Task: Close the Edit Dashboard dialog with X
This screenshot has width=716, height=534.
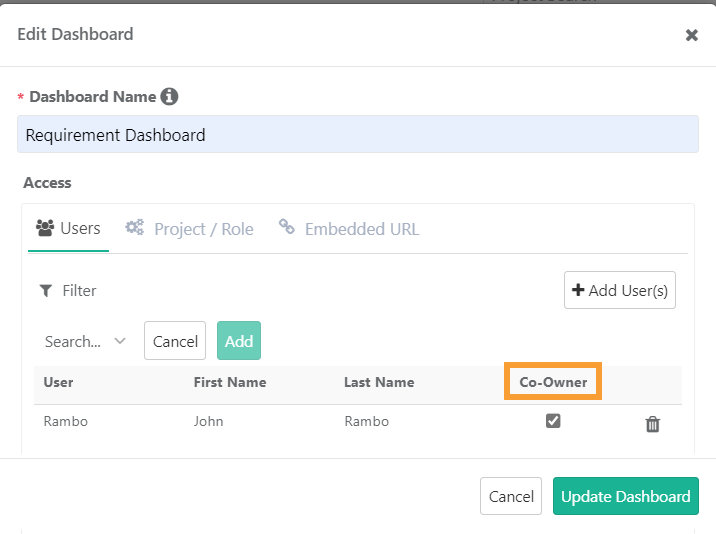Action: coord(691,35)
